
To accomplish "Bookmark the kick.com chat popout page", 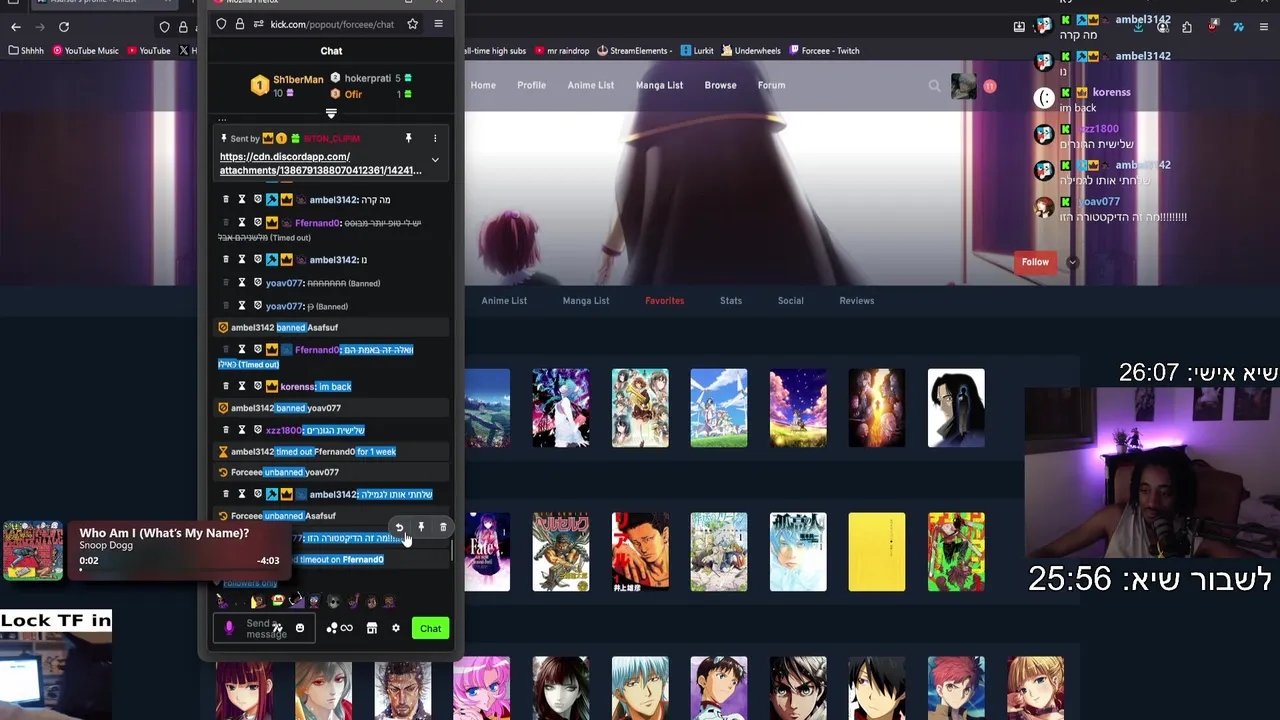I will 412,24.
